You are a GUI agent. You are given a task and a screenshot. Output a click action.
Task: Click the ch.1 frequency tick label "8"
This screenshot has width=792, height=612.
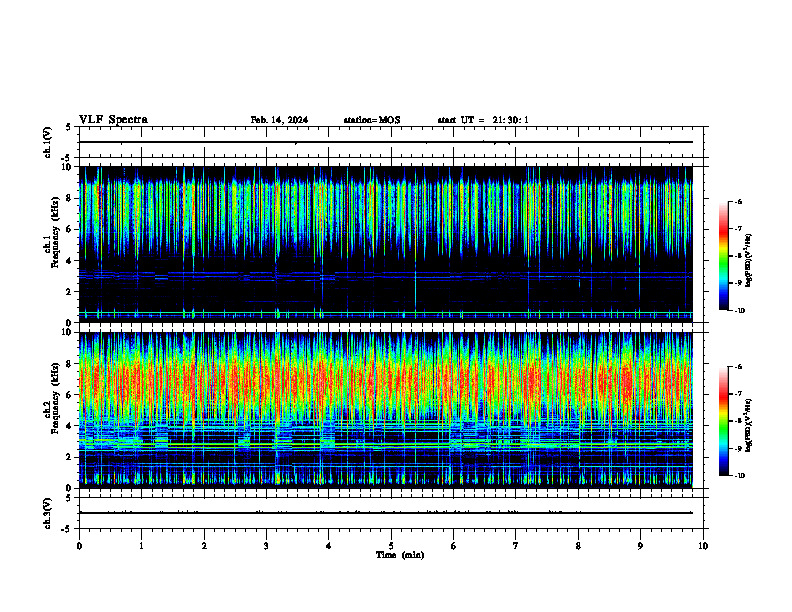(x=69, y=198)
